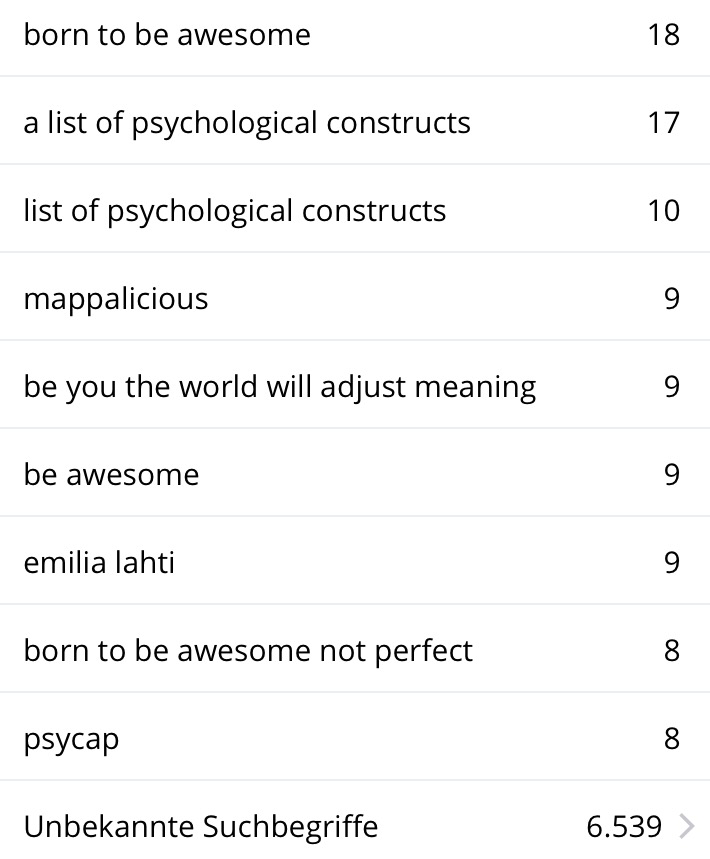Click the 'psycap' search term

click(71, 739)
